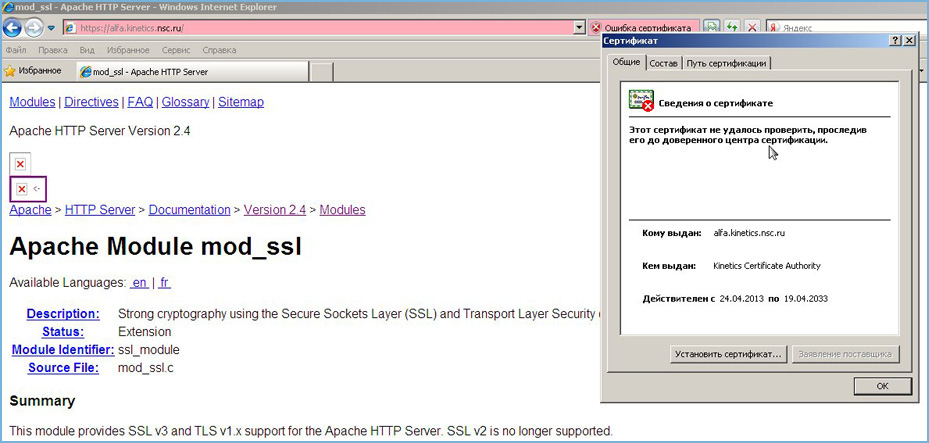Open the Справка menu

click(x=219, y=50)
